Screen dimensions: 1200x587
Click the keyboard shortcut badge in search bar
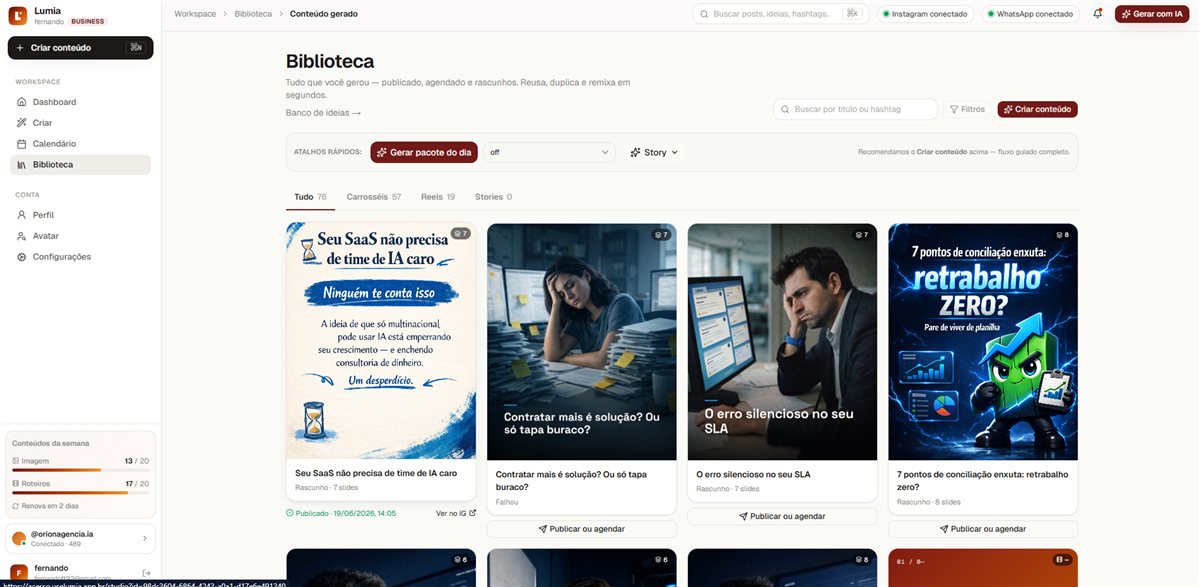(x=852, y=14)
